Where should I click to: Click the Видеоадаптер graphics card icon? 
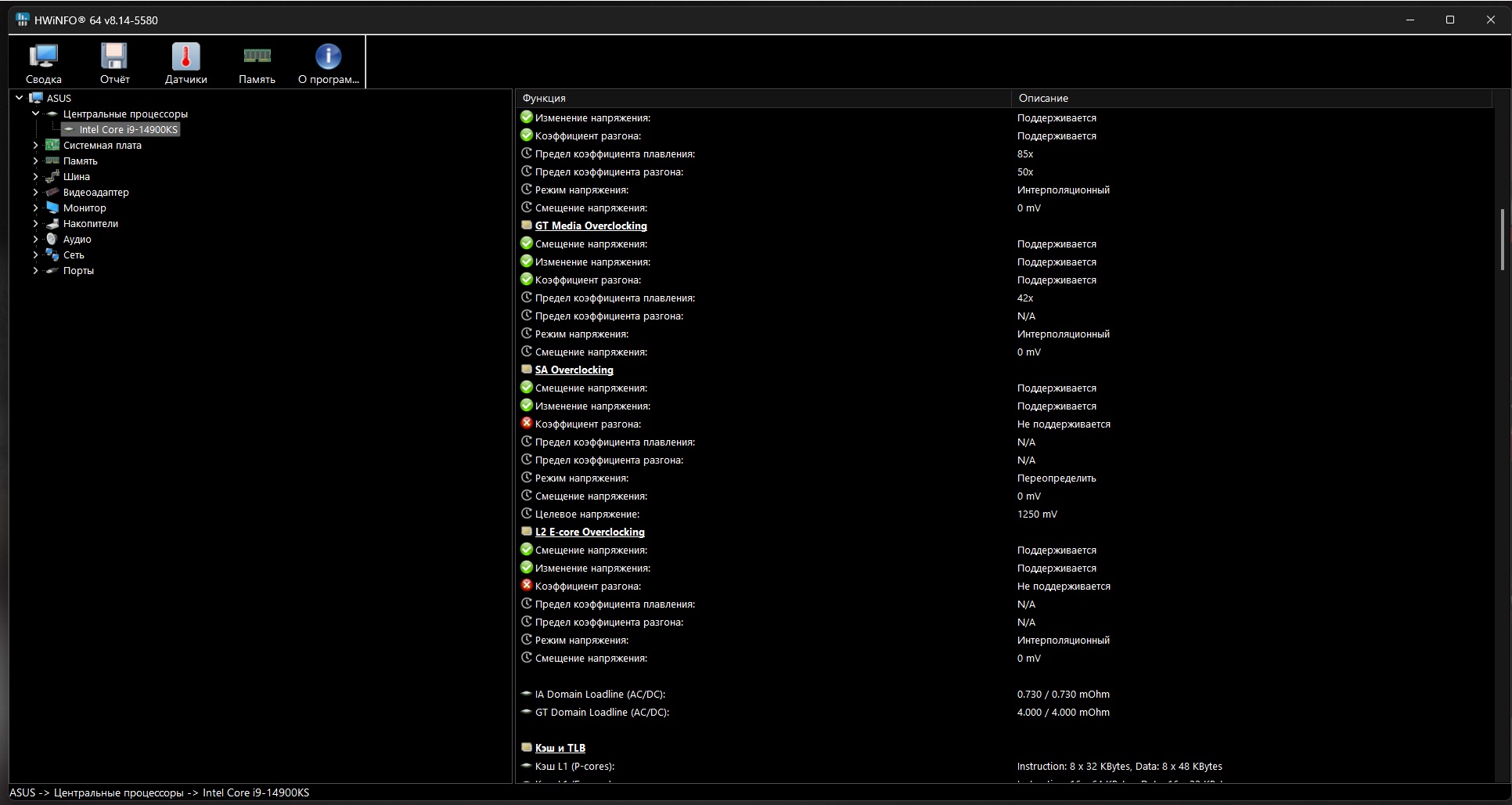pos(52,192)
